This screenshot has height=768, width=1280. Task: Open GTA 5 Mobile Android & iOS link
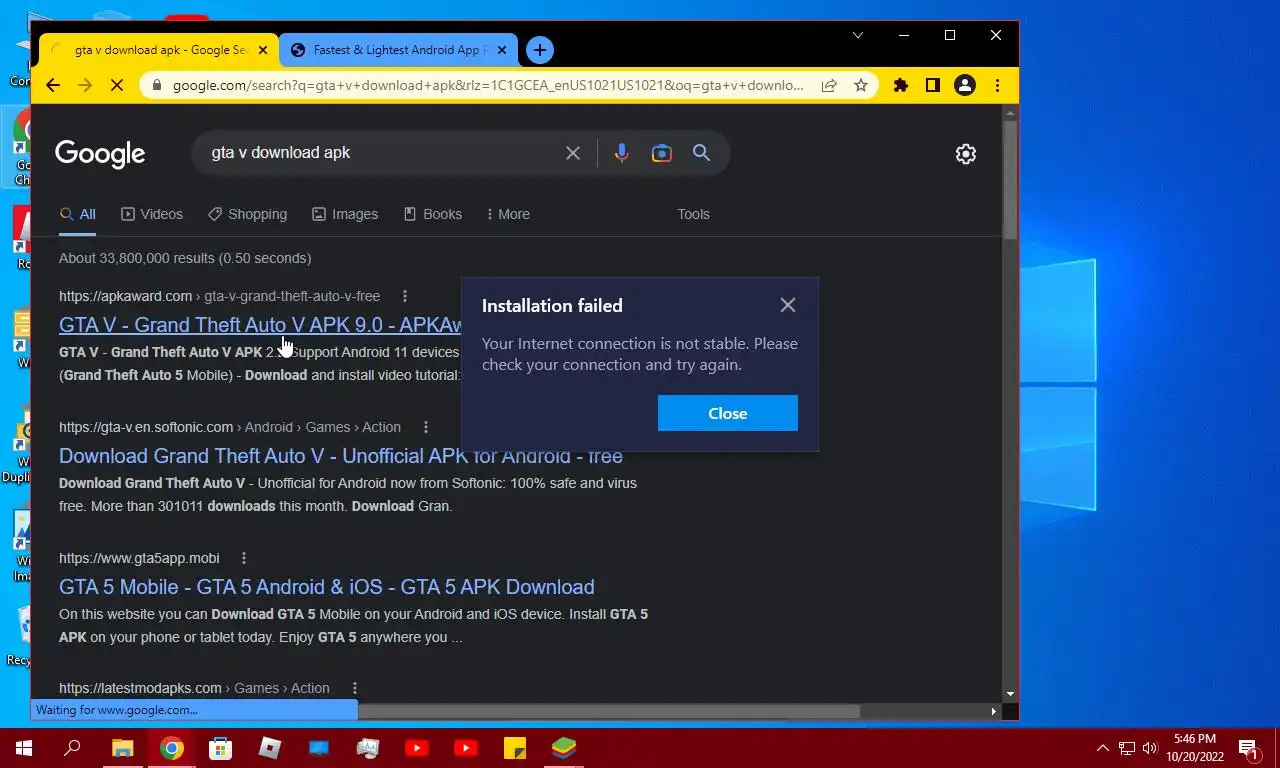[x=327, y=587]
